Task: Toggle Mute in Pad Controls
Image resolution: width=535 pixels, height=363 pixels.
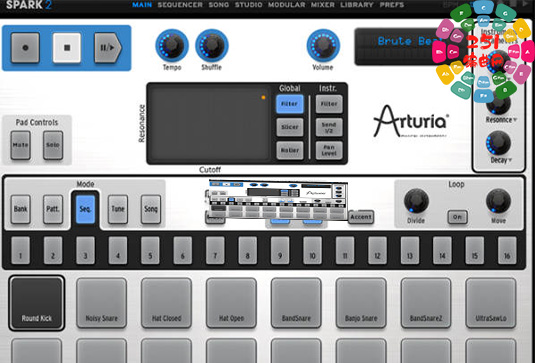Action: (x=20, y=145)
